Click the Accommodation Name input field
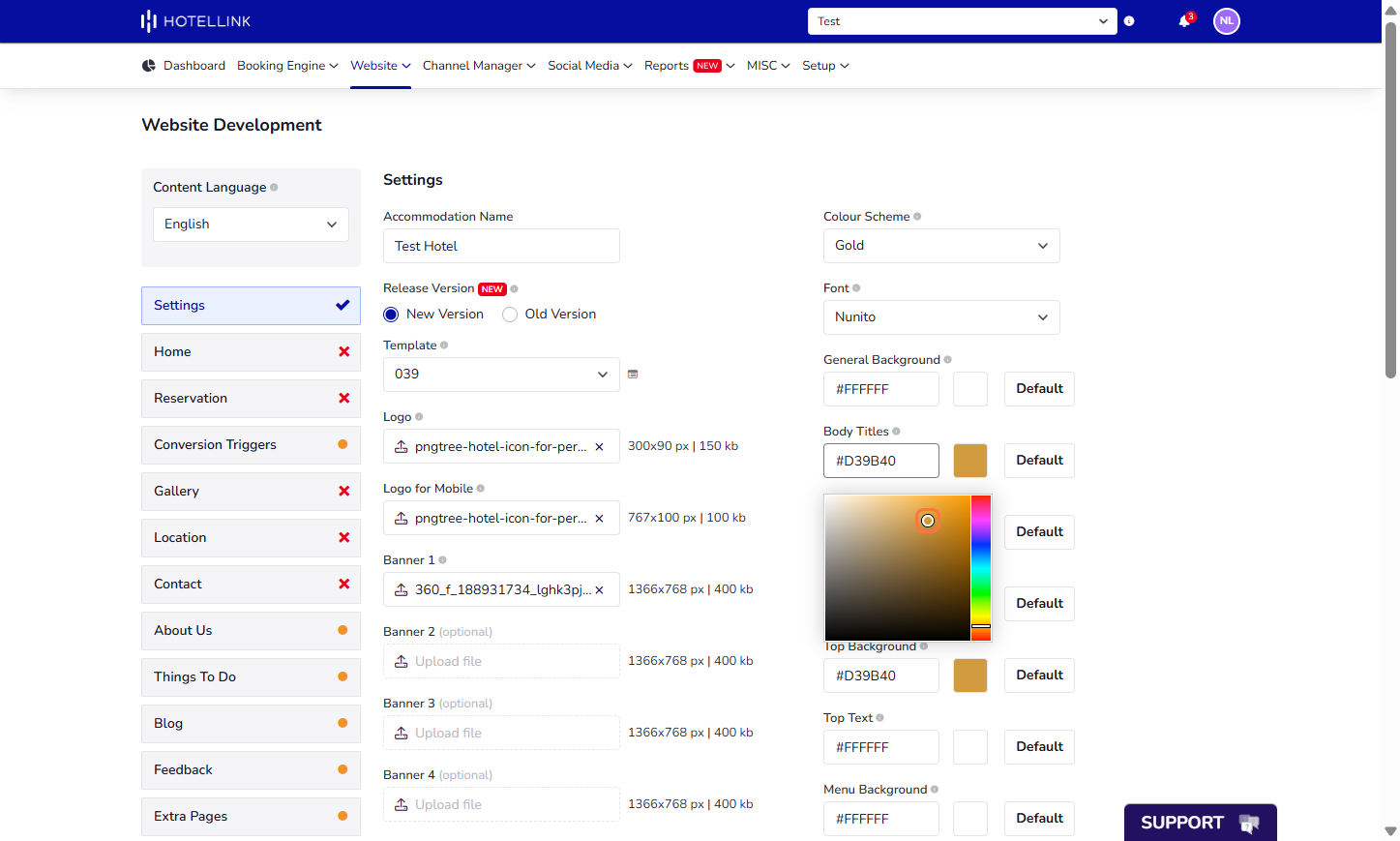Screen dimensions: 1400x841 point(501,246)
